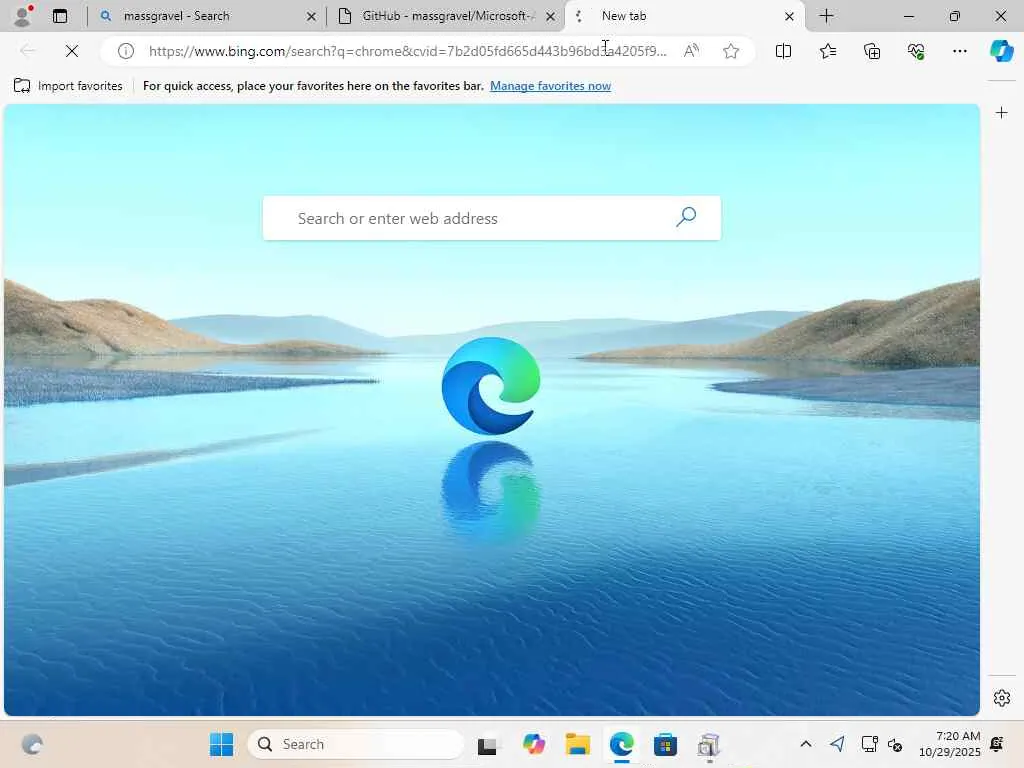This screenshot has height=768, width=1024.
Task: Open Browser essentials heart icon
Action: [916, 51]
